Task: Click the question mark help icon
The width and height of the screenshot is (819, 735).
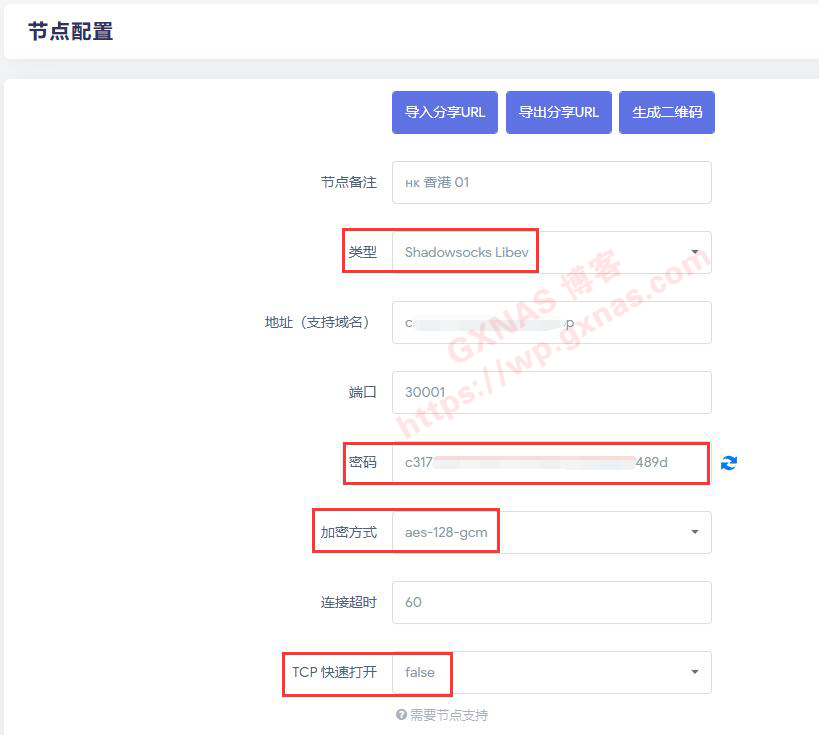Action: pyautogui.click(x=401, y=715)
